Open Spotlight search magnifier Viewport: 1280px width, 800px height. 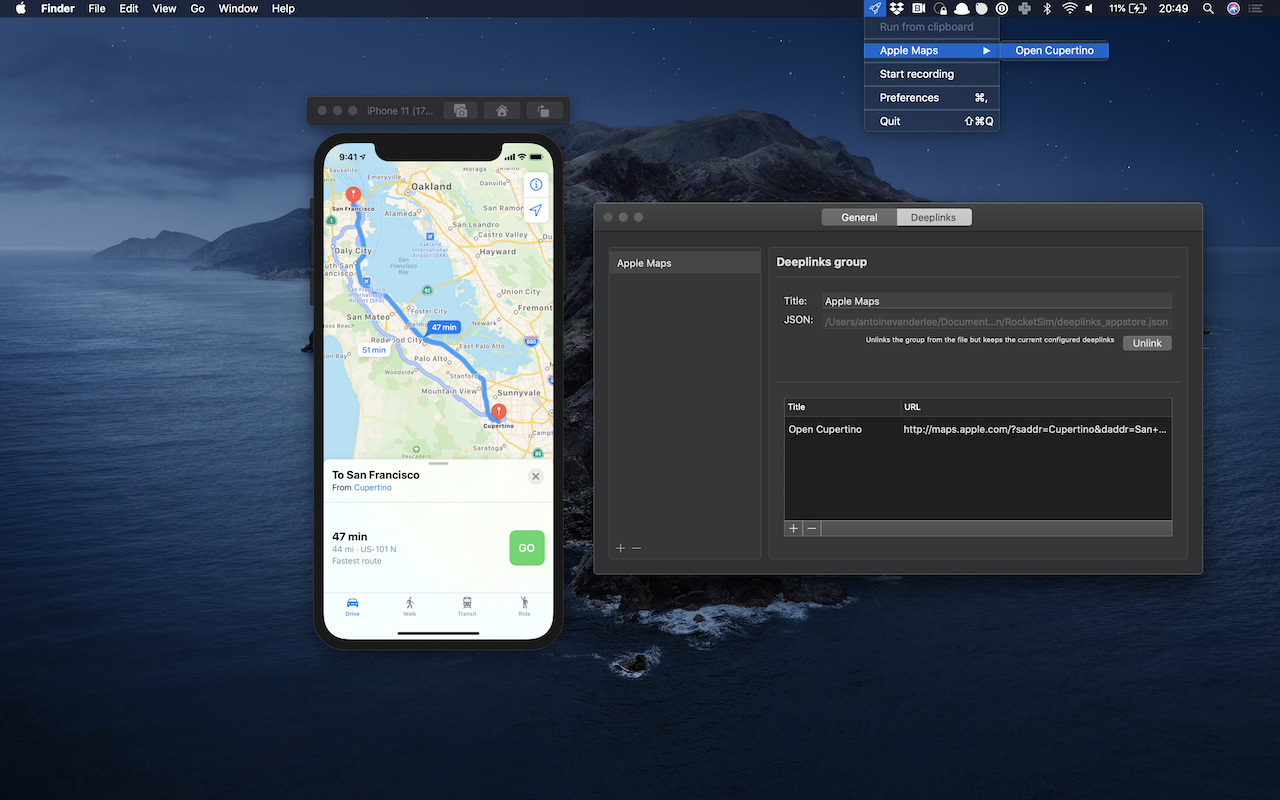coord(1208,8)
